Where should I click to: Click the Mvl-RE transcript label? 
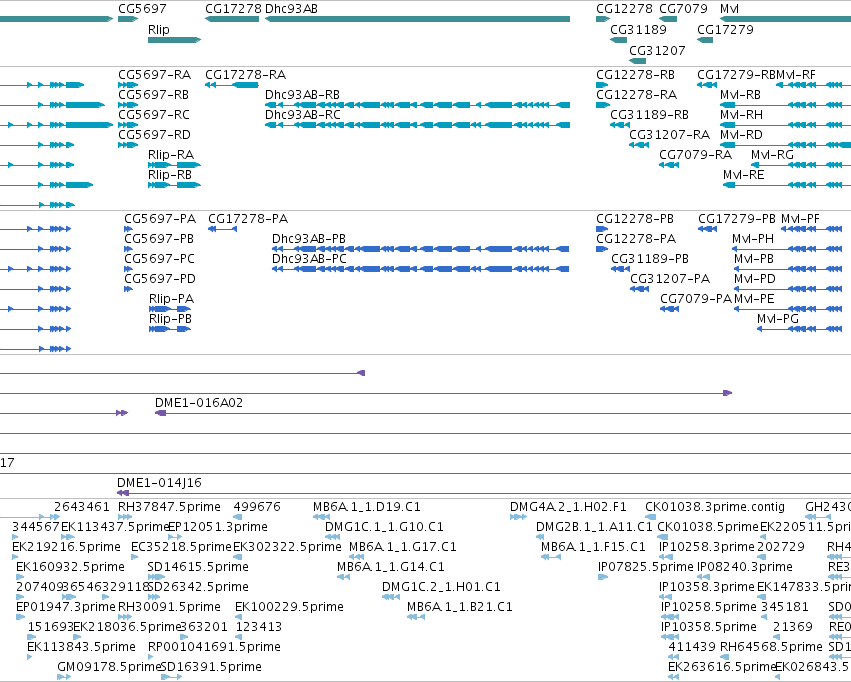point(744,175)
